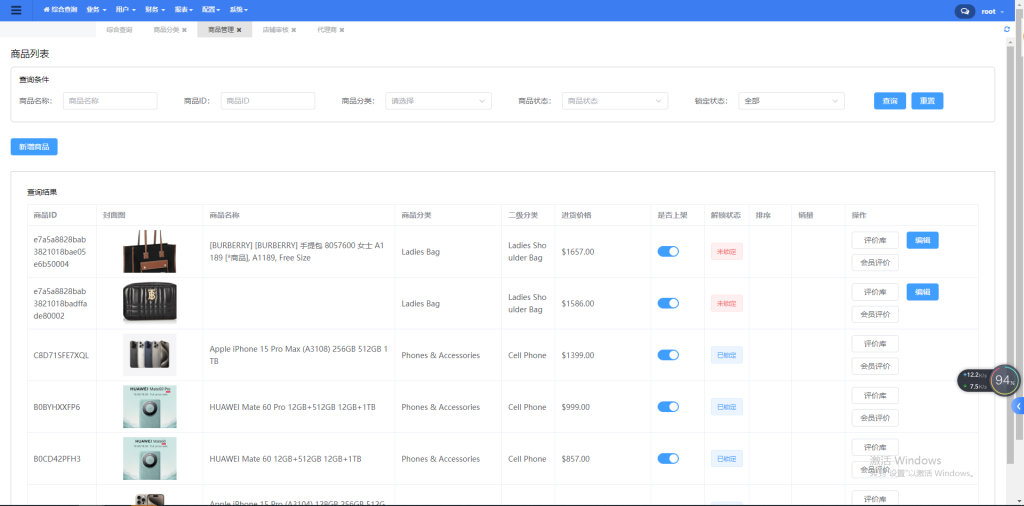Toggle 是否上架 switch for the $1657.00 BURBERRY row
Screen dimensions: 1024x506
[668, 251]
